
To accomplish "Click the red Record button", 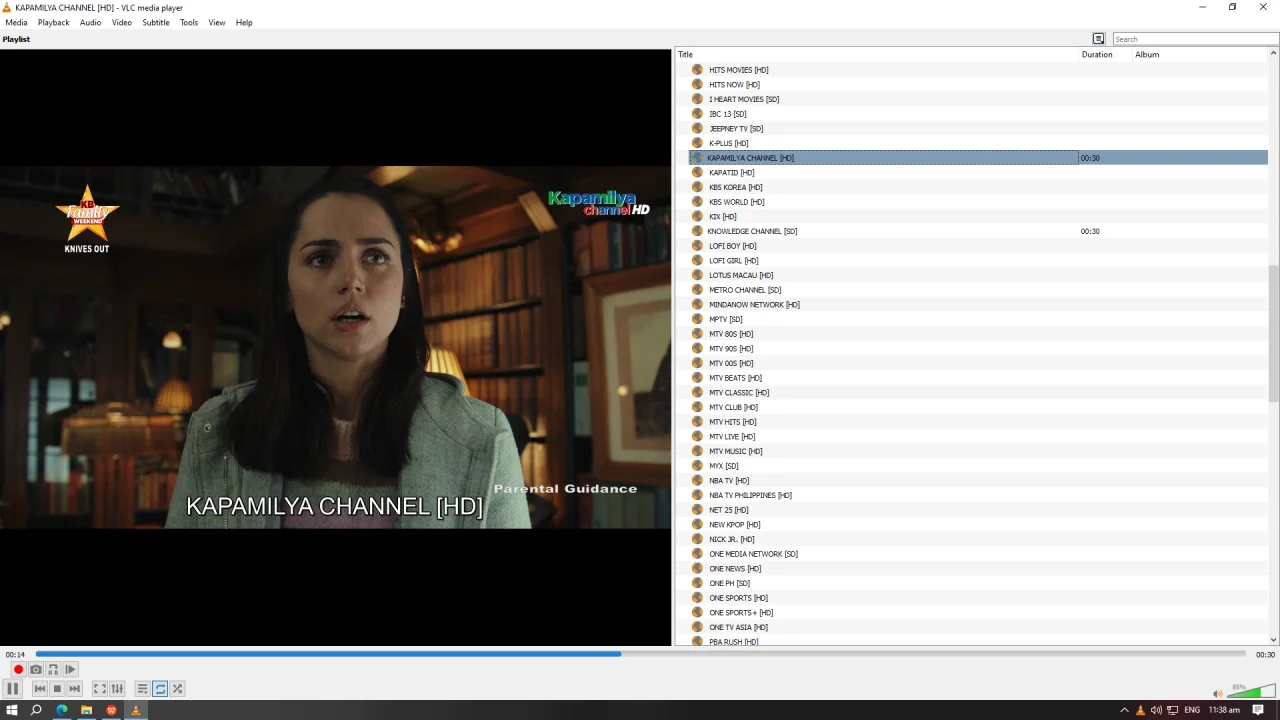I will pos(18,669).
